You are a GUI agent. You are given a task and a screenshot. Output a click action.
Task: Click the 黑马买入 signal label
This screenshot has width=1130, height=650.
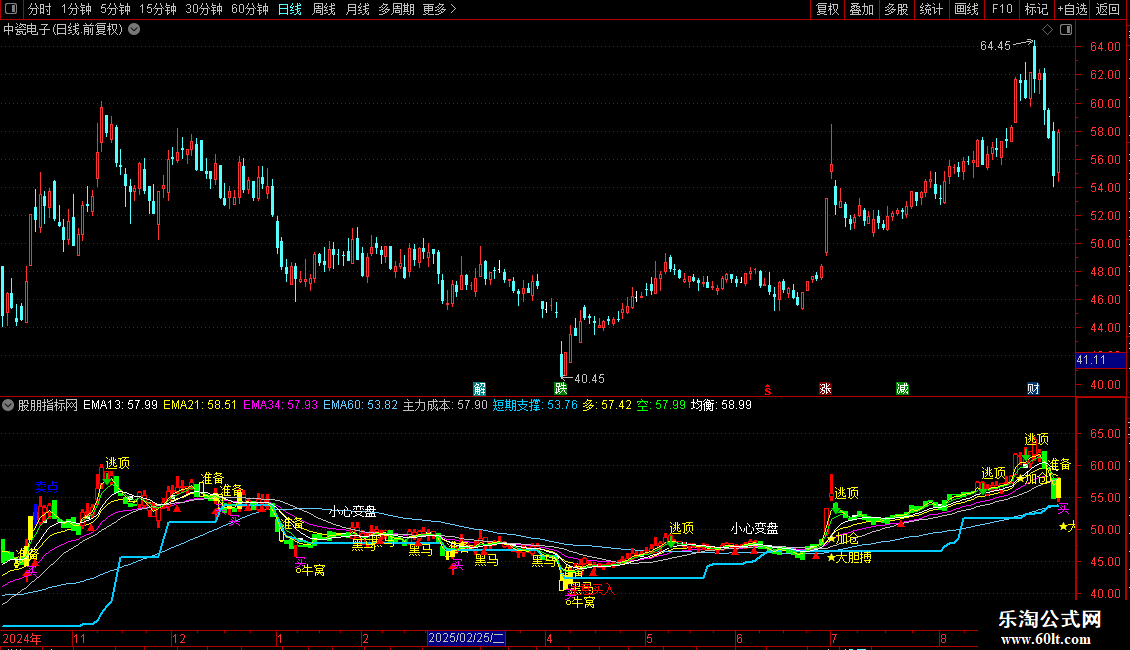pyautogui.click(x=592, y=589)
